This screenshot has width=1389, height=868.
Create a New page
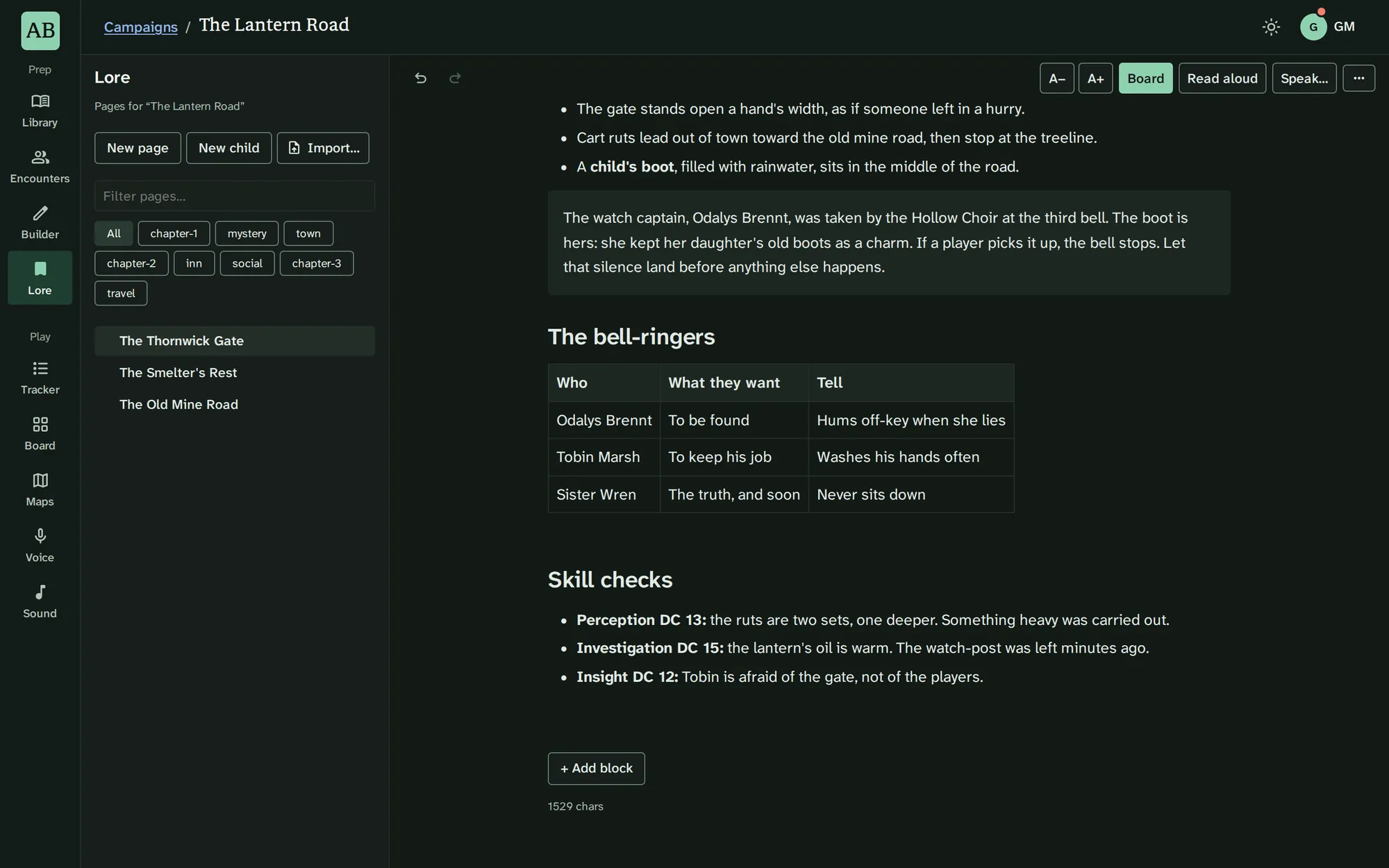(138, 148)
